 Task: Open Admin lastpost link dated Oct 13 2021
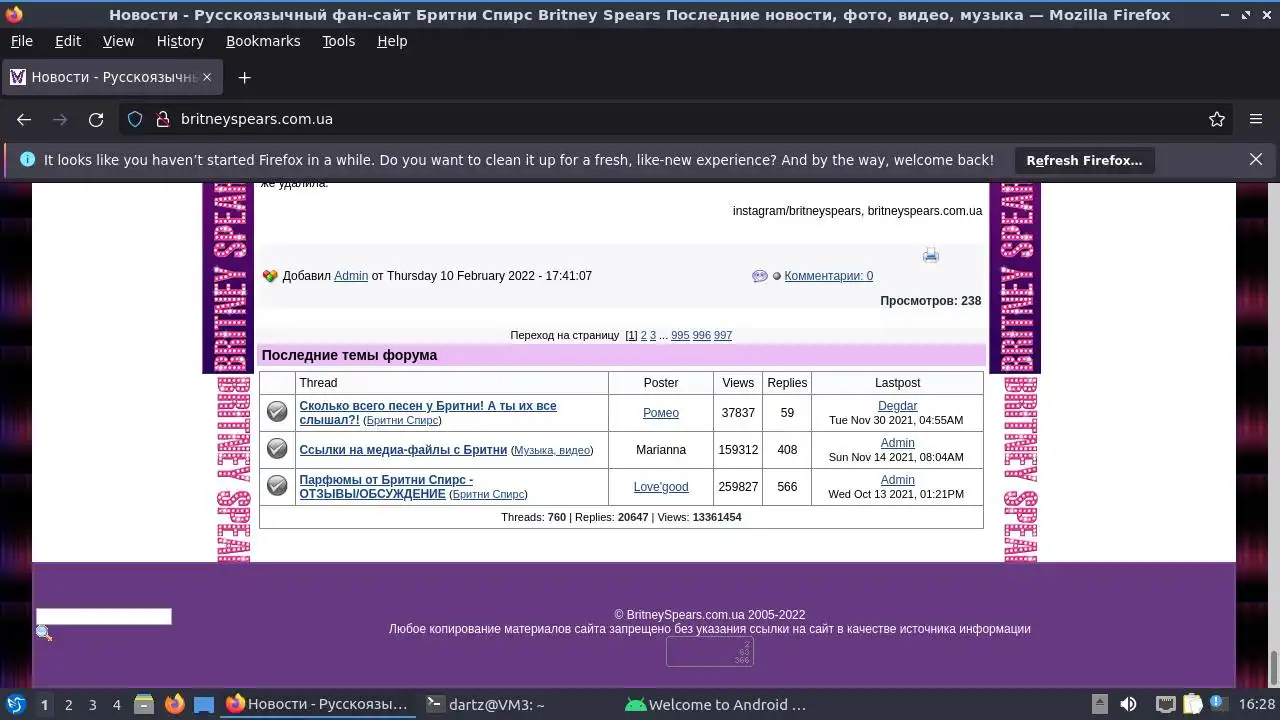897,480
